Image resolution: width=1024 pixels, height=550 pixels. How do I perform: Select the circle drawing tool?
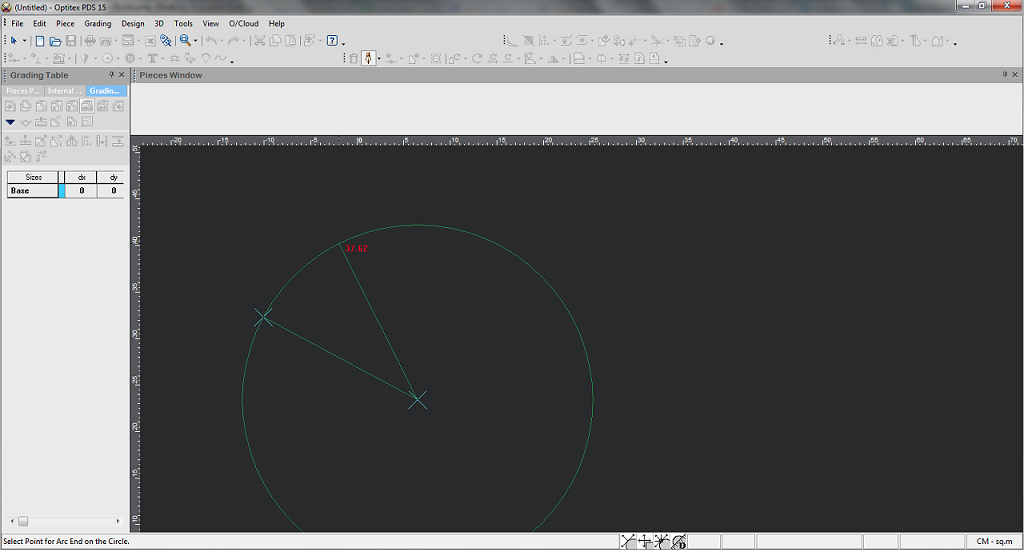click(107, 58)
